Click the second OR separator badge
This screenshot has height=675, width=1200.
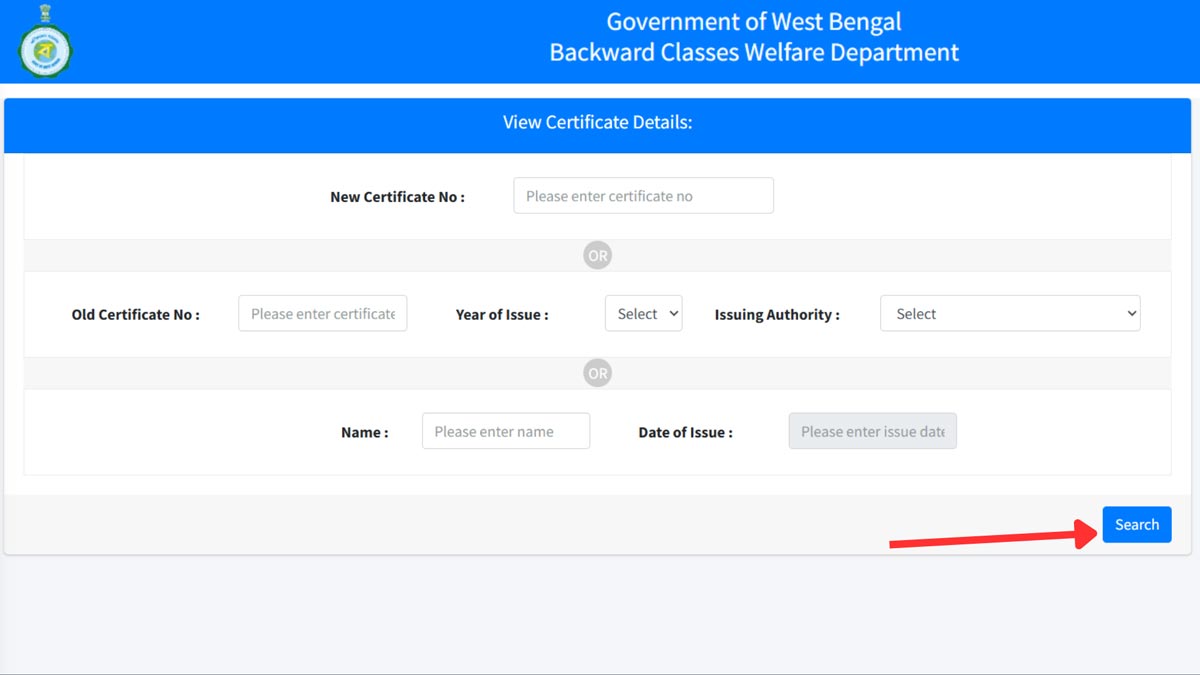tap(597, 373)
